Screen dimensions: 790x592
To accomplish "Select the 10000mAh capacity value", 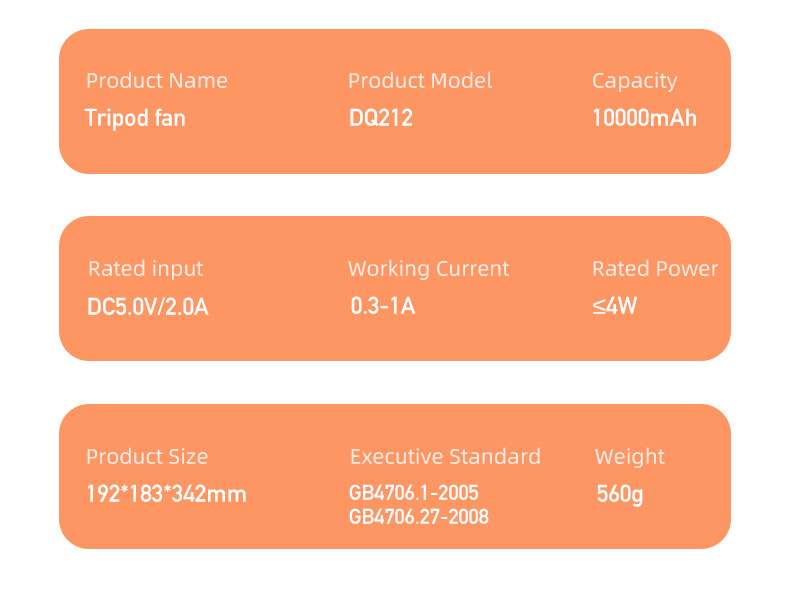I will point(644,118).
